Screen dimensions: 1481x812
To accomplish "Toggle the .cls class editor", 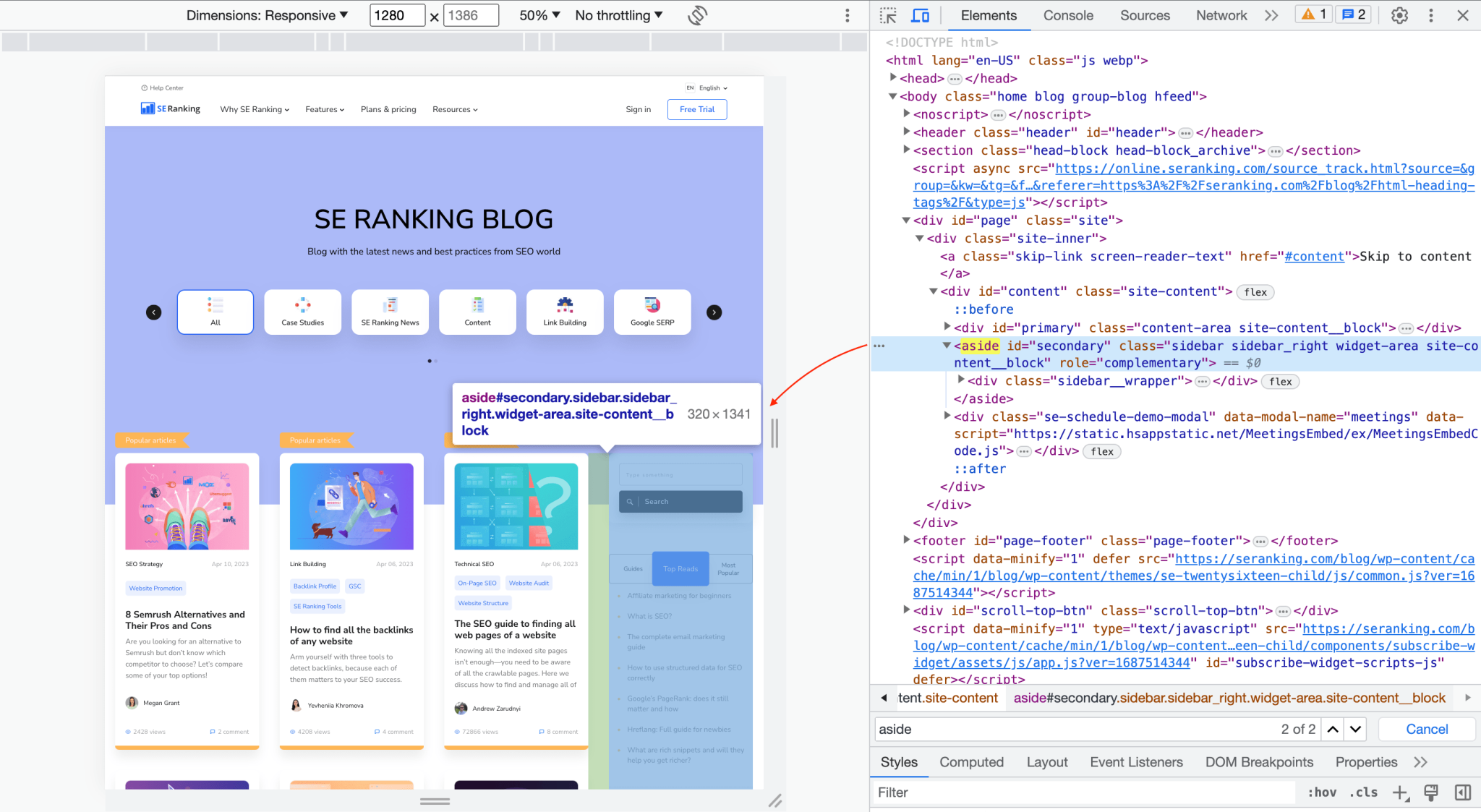I will pos(1364,792).
